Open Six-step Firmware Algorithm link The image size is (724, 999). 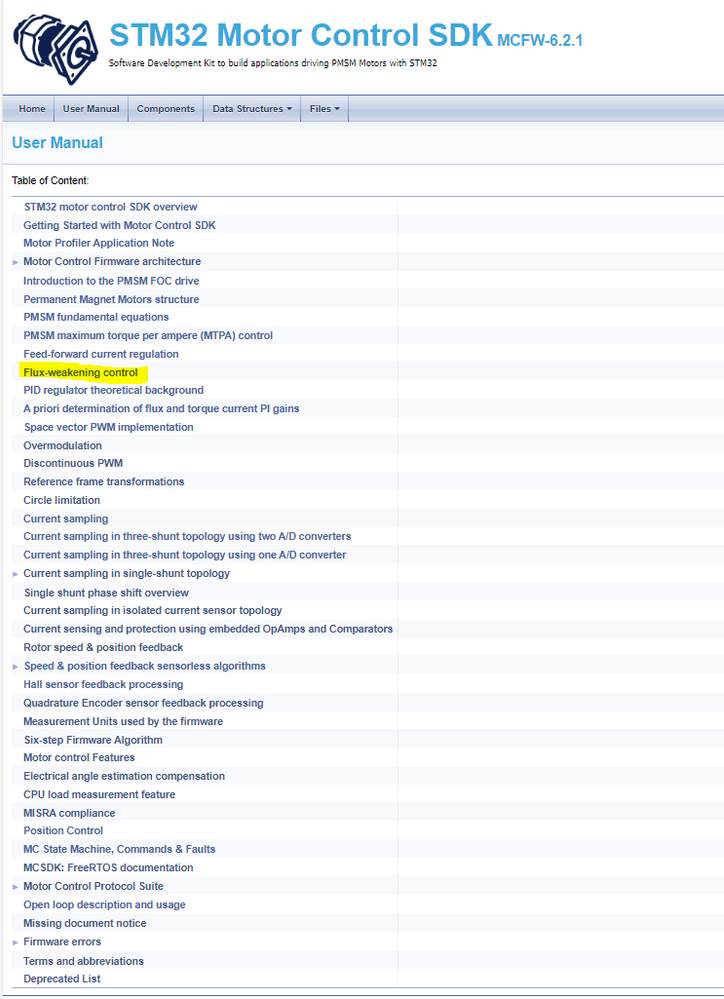tap(93, 740)
